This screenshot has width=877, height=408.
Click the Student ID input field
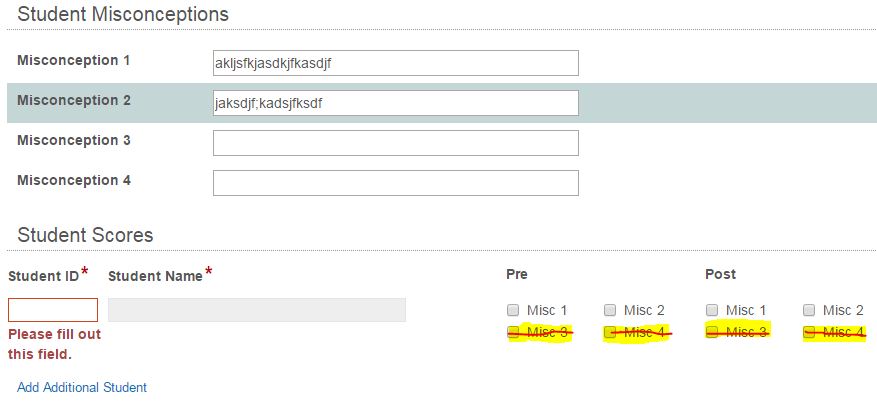53,310
